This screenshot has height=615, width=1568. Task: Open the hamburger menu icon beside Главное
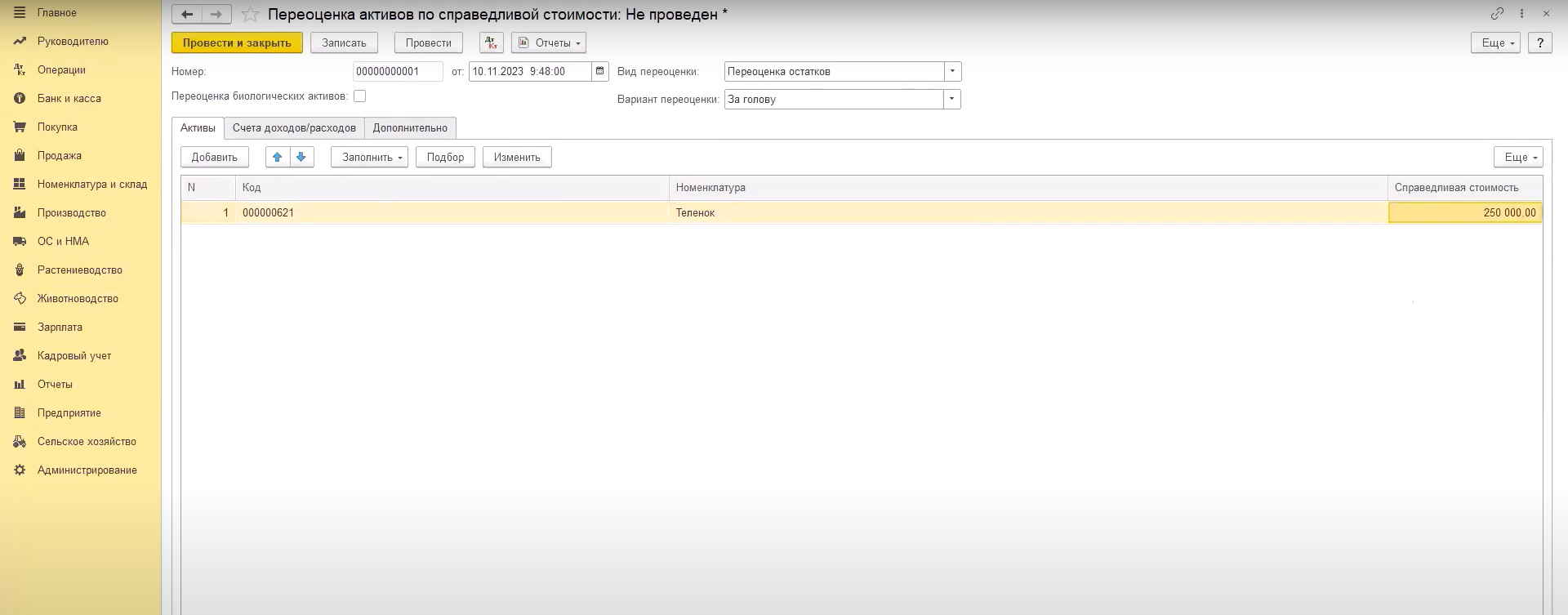[x=20, y=13]
